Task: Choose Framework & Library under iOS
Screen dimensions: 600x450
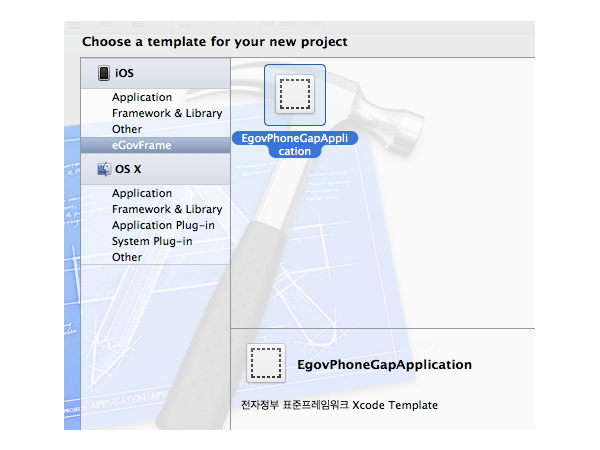Action: pyautogui.click(x=167, y=113)
